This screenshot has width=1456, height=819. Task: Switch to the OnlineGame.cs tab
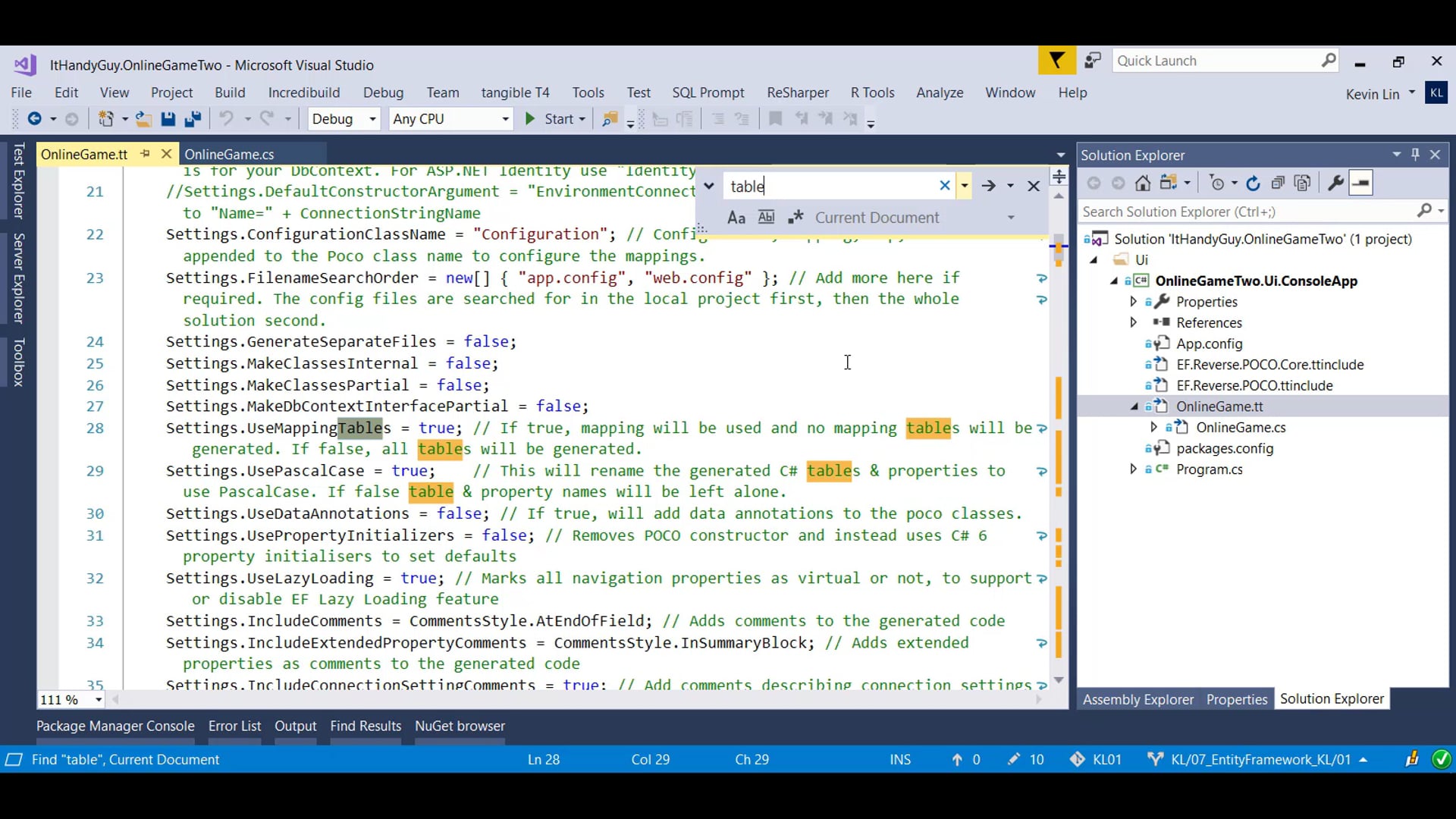pos(229,154)
